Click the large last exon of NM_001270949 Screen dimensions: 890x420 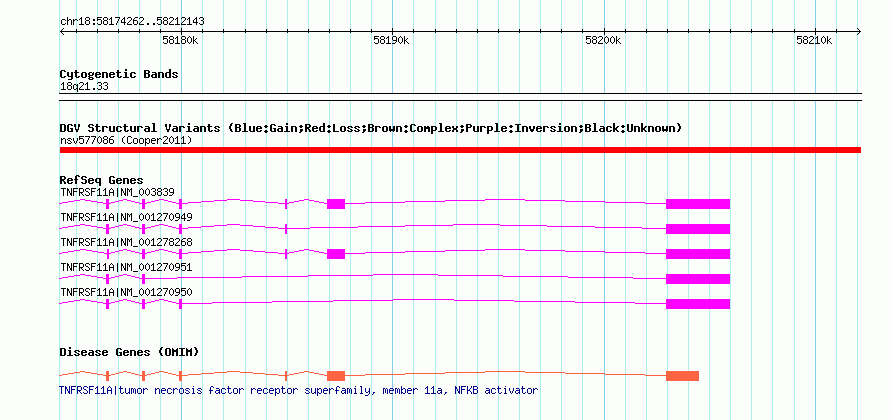coord(698,229)
